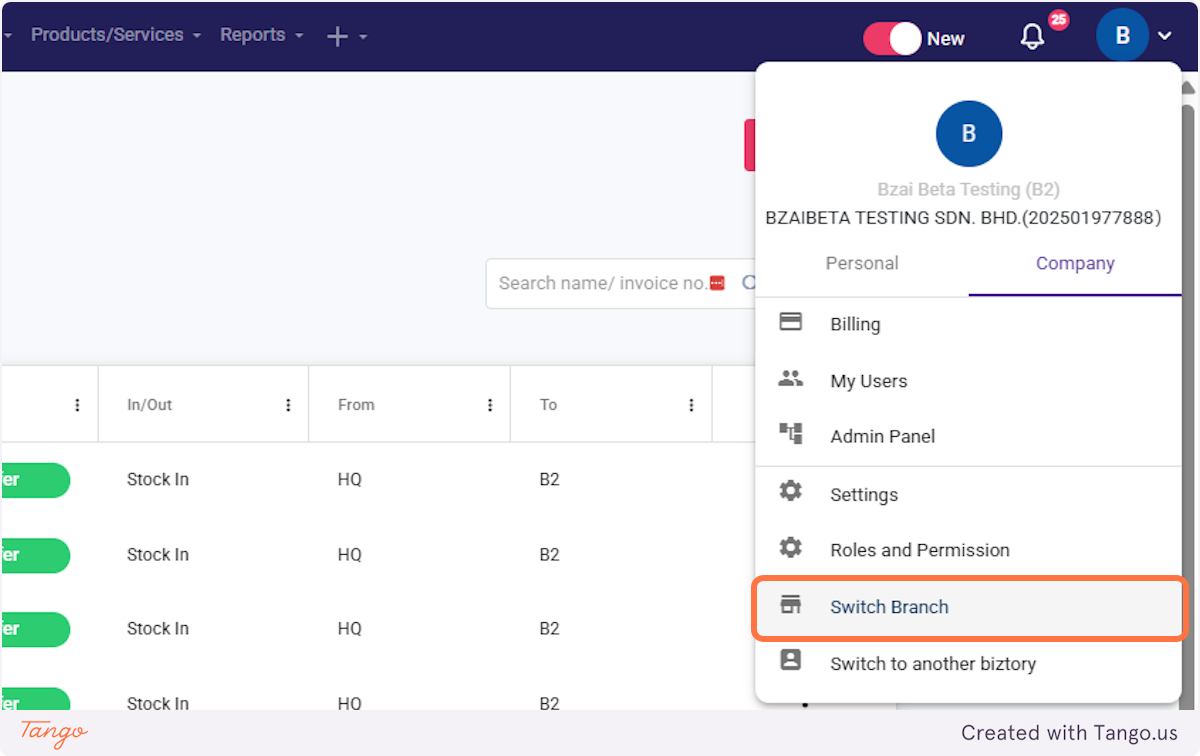This screenshot has height=756, width=1200.
Task: Open In/Out column options menu
Action: pyautogui.click(x=288, y=405)
